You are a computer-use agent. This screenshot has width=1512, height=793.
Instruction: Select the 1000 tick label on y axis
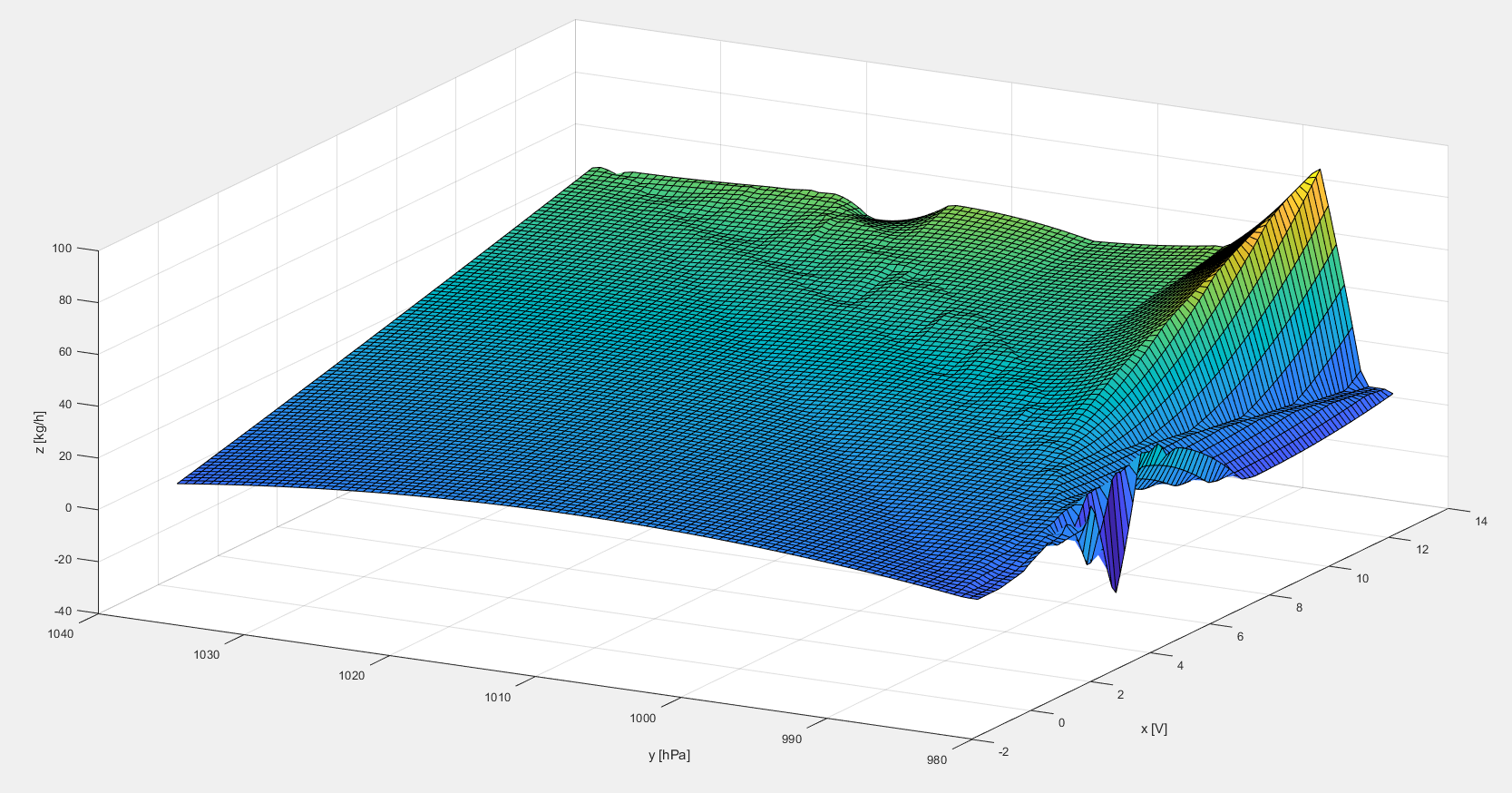click(x=642, y=718)
